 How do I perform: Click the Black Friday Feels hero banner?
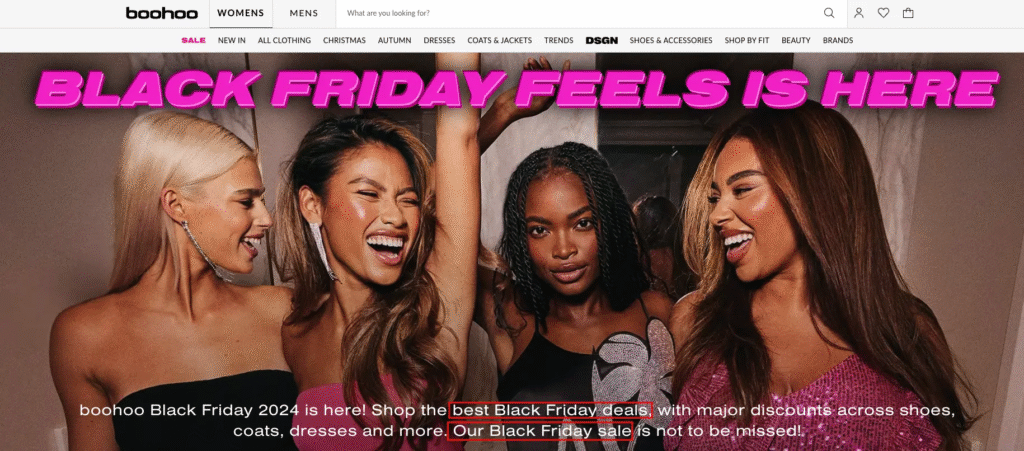coord(512,251)
